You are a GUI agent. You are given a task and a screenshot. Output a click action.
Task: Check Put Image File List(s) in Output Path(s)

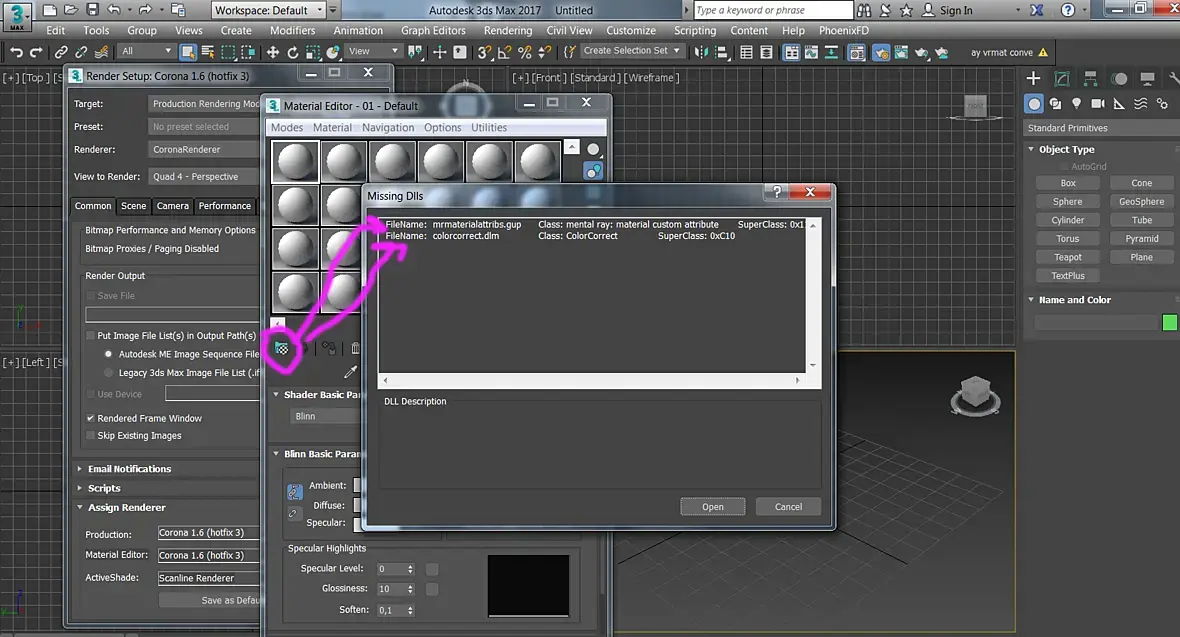[x=90, y=335]
